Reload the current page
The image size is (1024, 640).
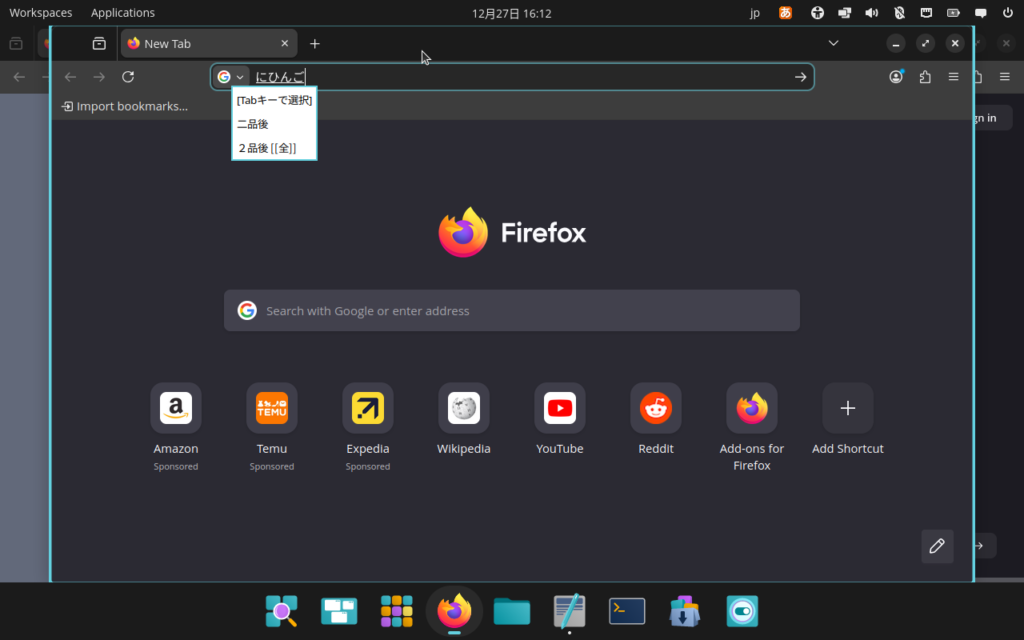coord(128,77)
